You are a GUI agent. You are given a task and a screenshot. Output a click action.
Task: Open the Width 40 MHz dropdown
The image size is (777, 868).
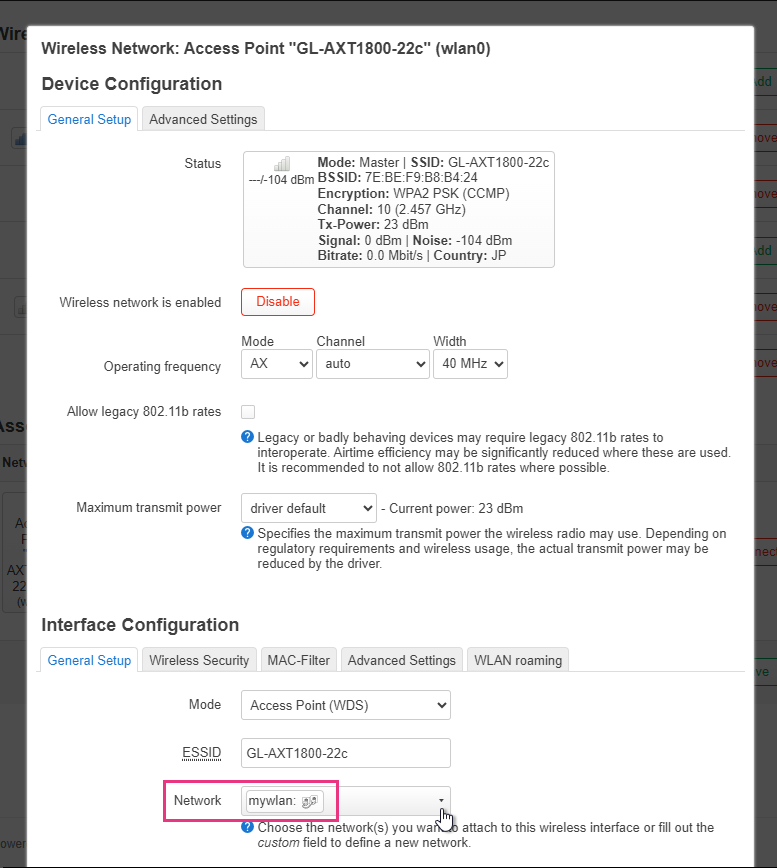tap(470, 364)
